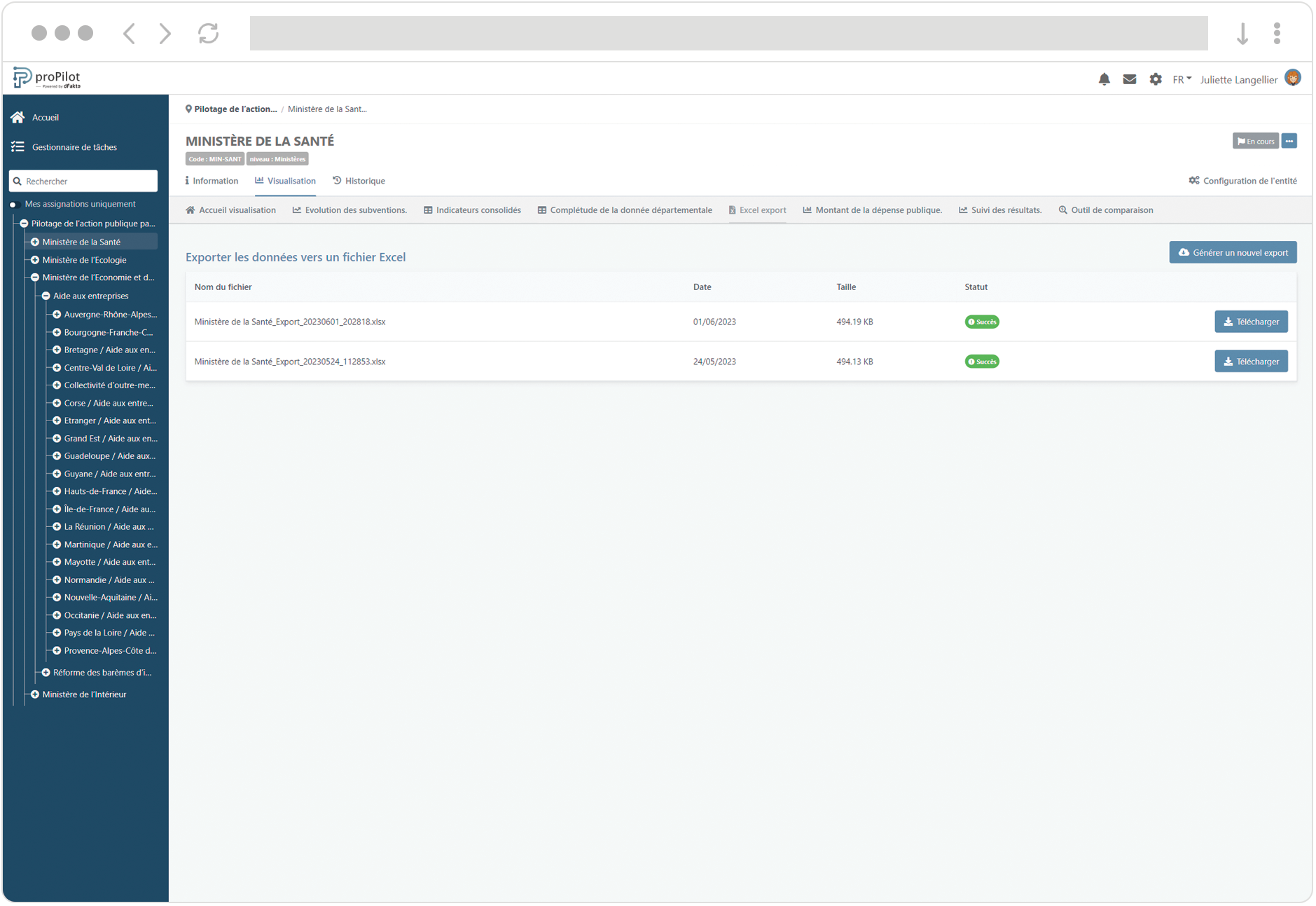
Task: Toggle 'Mes assignations uniquement'
Action: (x=13, y=204)
